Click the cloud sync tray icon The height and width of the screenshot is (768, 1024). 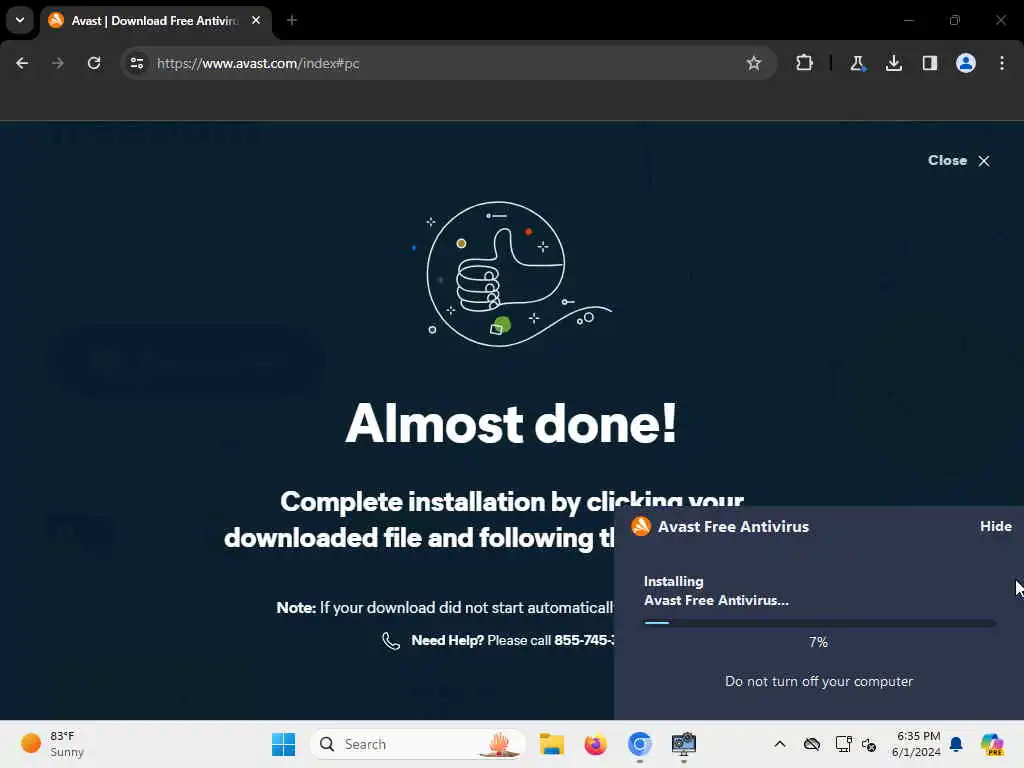click(x=812, y=744)
